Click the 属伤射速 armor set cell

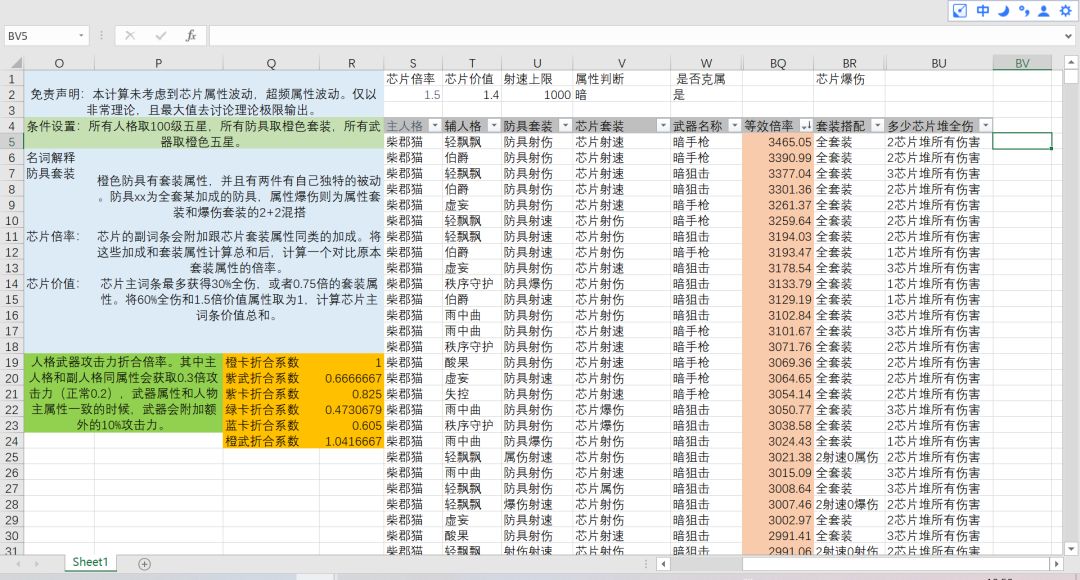coord(537,457)
